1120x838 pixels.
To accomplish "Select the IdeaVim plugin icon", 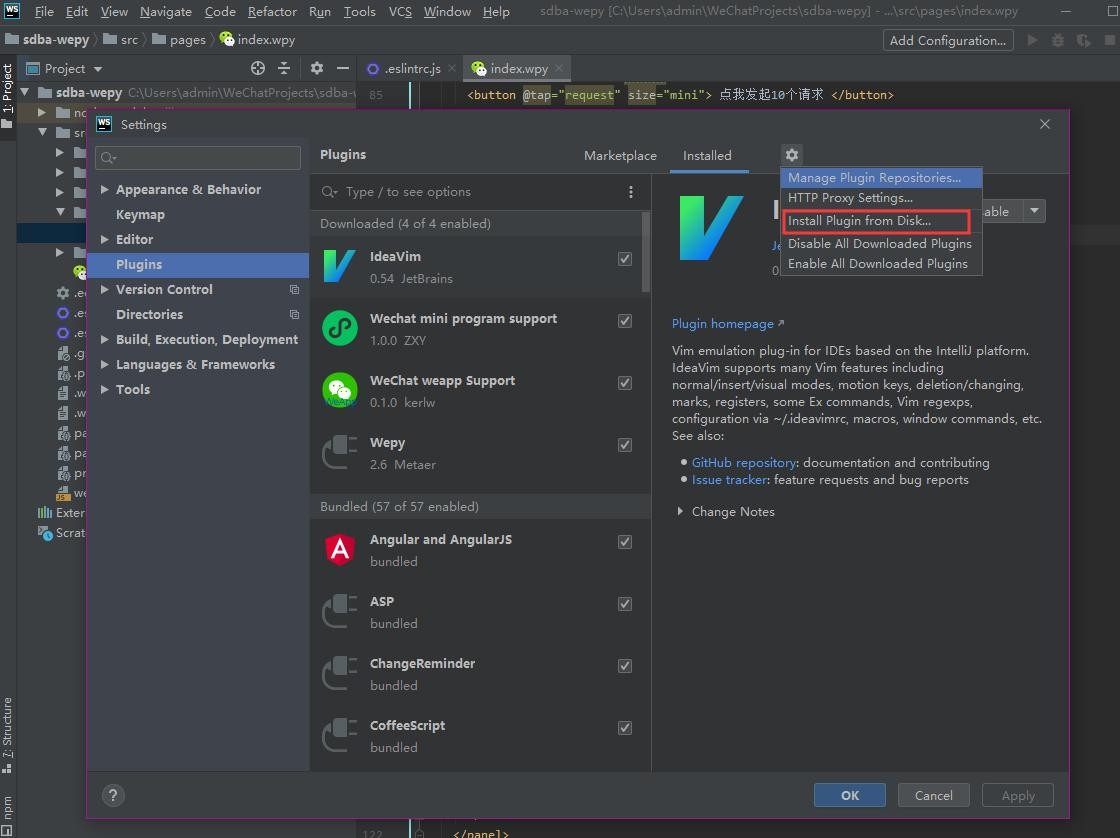I will [339, 266].
